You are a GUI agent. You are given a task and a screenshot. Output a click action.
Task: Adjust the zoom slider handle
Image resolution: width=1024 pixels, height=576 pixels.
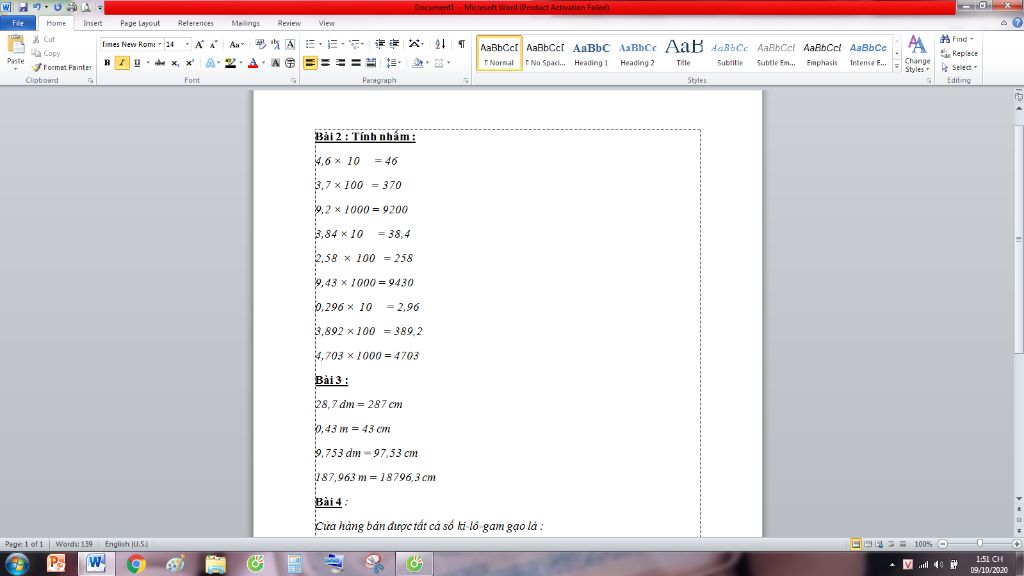point(980,543)
